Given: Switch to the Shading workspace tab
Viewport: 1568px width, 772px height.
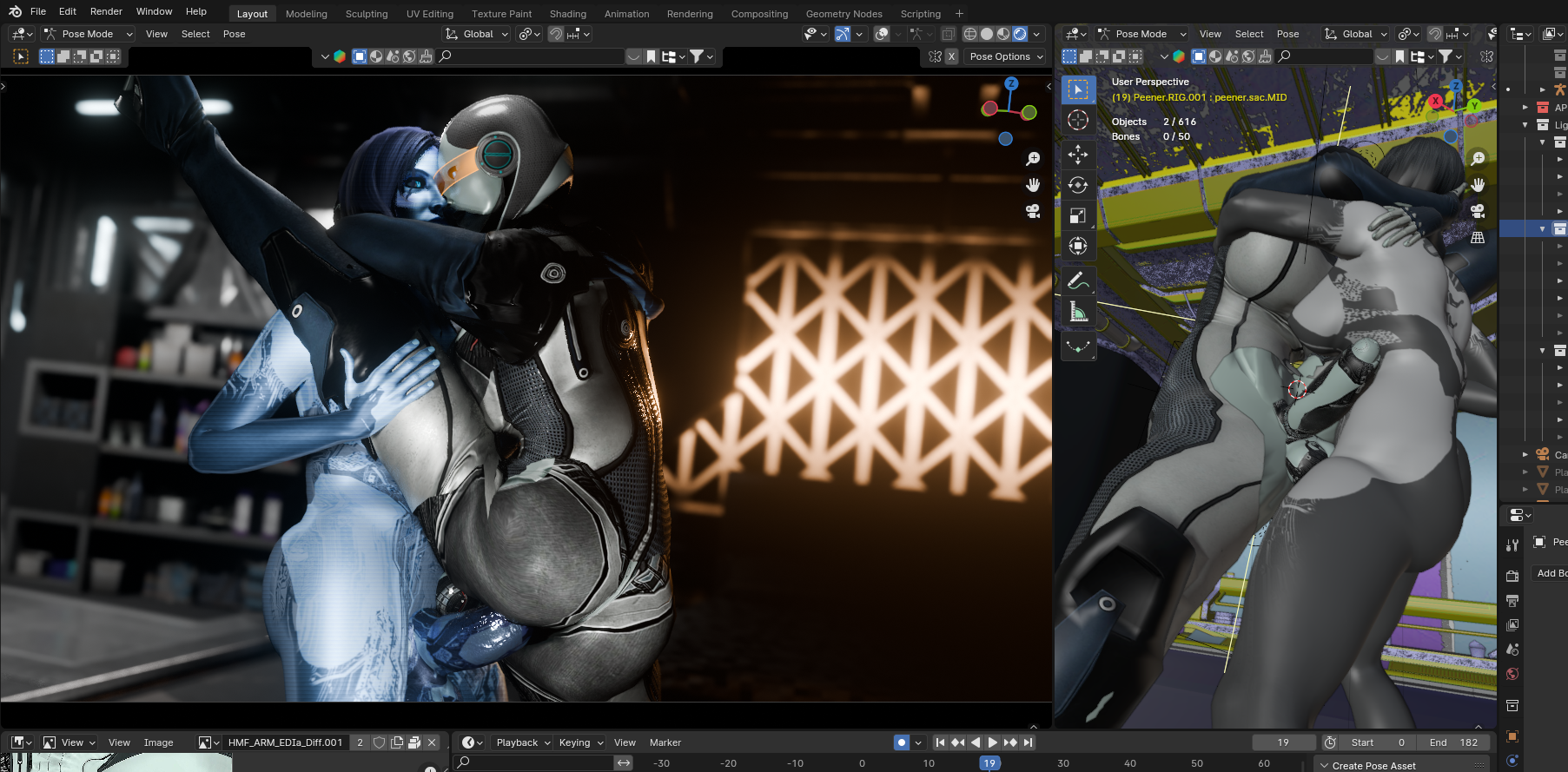Looking at the screenshot, I should tap(568, 14).
